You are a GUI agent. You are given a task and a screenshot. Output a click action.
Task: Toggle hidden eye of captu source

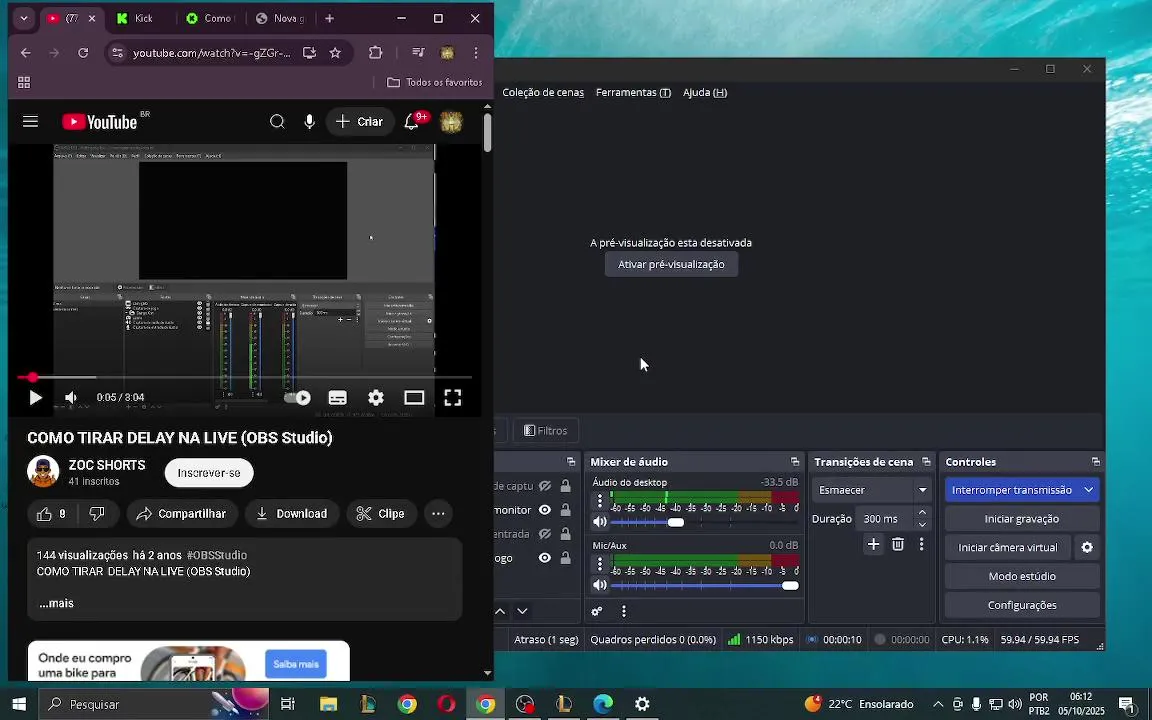[544, 486]
